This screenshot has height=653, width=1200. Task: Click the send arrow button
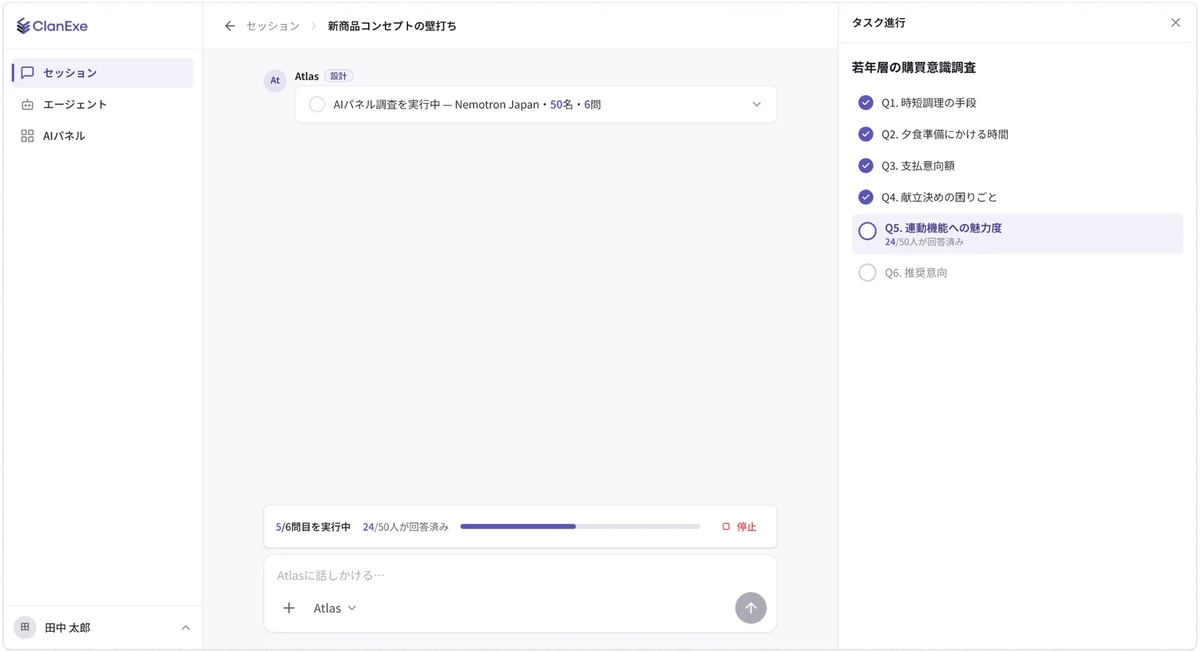751,608
